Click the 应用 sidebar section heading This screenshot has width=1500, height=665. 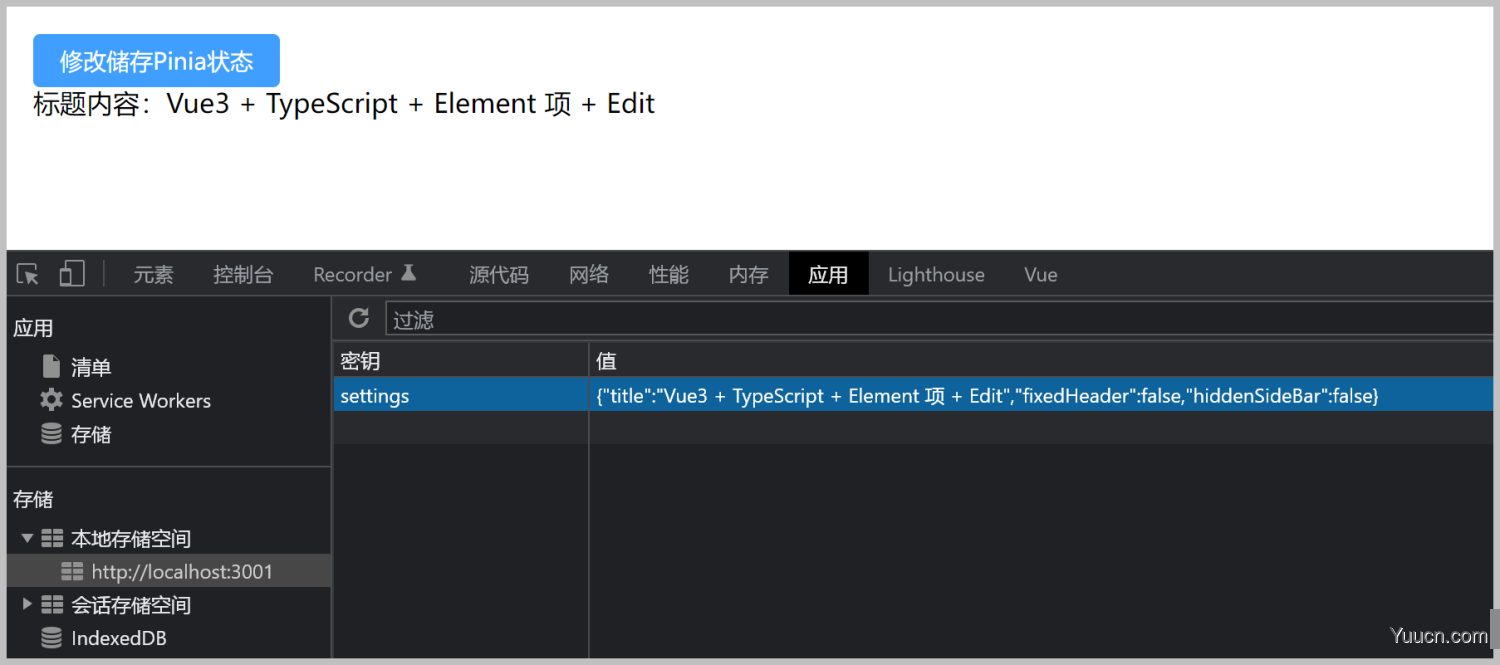[x=33, y=329]
